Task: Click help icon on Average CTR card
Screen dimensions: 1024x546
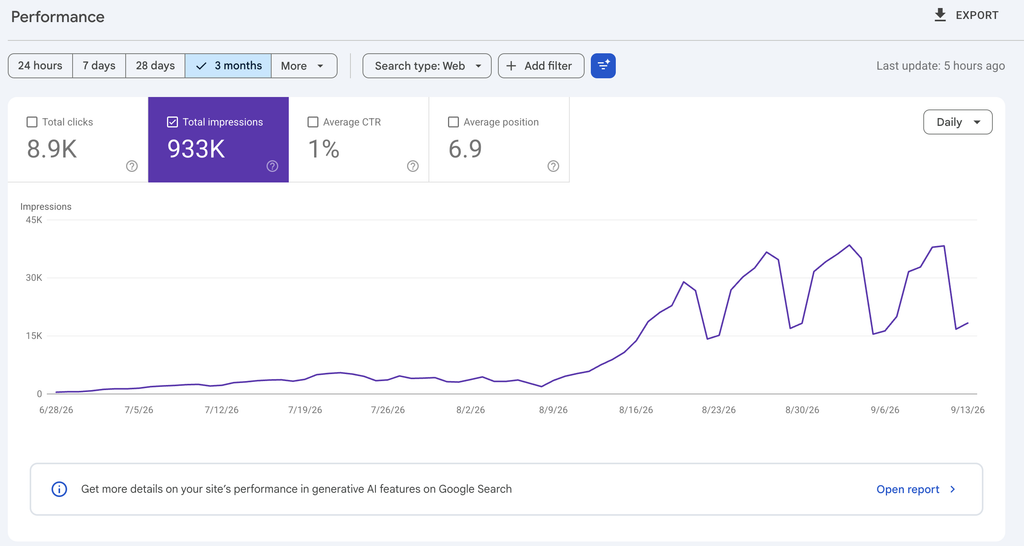Action: point(413,166)
